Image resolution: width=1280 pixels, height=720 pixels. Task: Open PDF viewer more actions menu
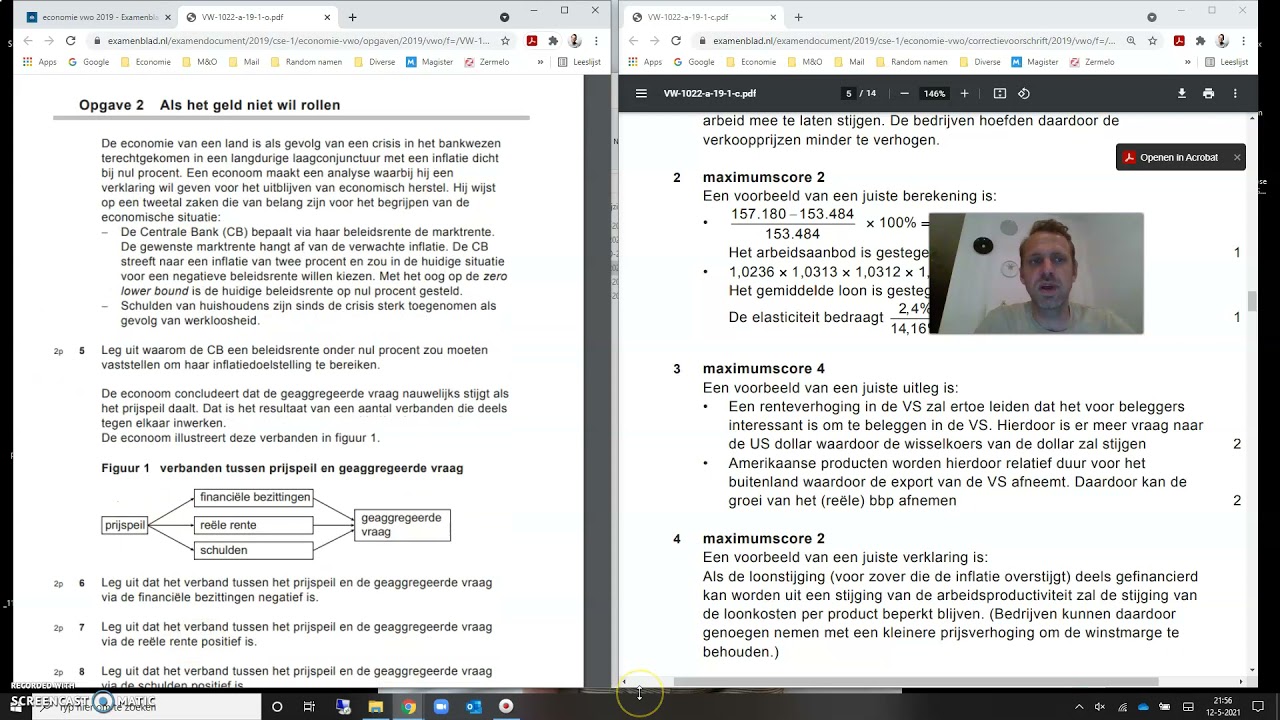click(1235, 93)
